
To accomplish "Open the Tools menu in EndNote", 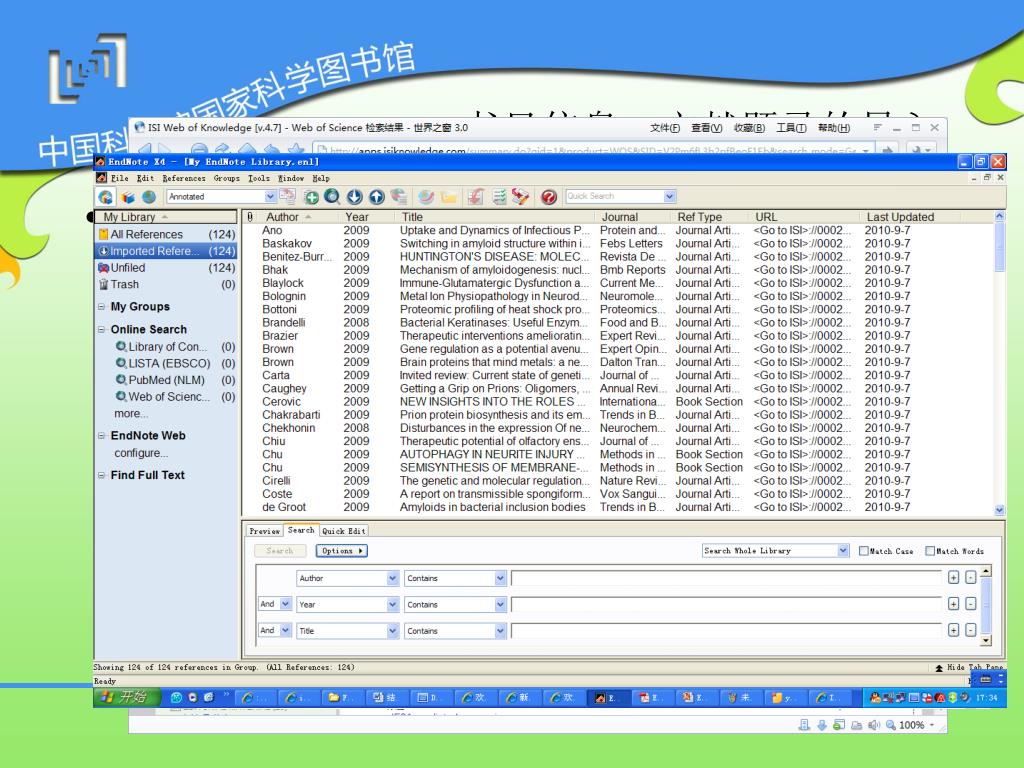I will 259,178.
